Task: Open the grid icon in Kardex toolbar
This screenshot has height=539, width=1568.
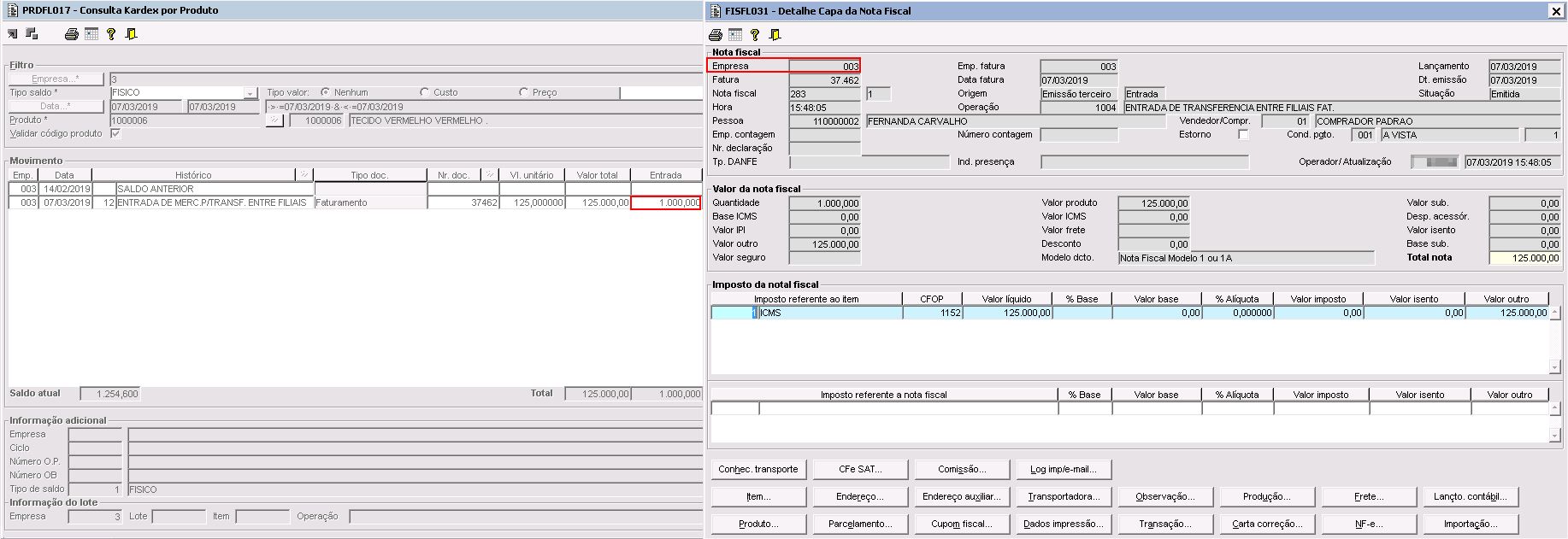Action: tap(91, 34)
